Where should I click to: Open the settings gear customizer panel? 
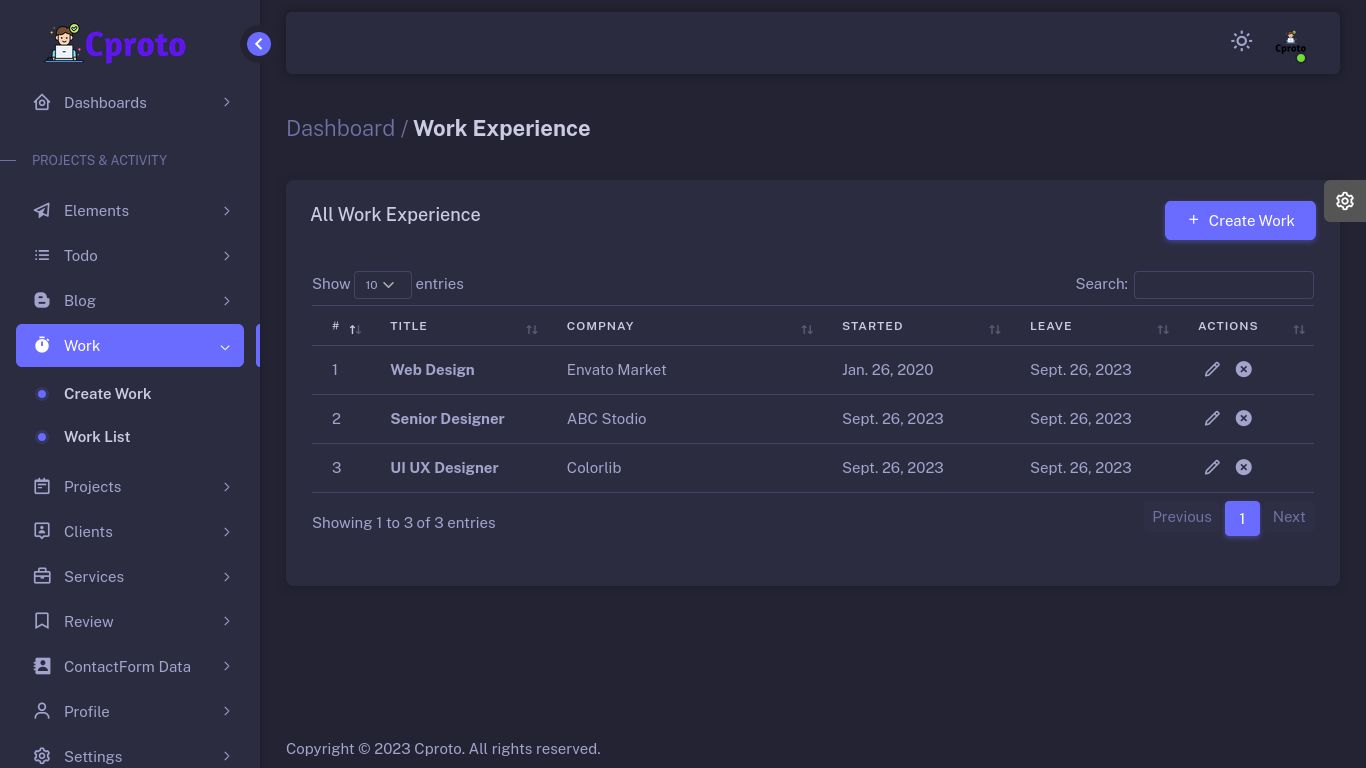1344,201
